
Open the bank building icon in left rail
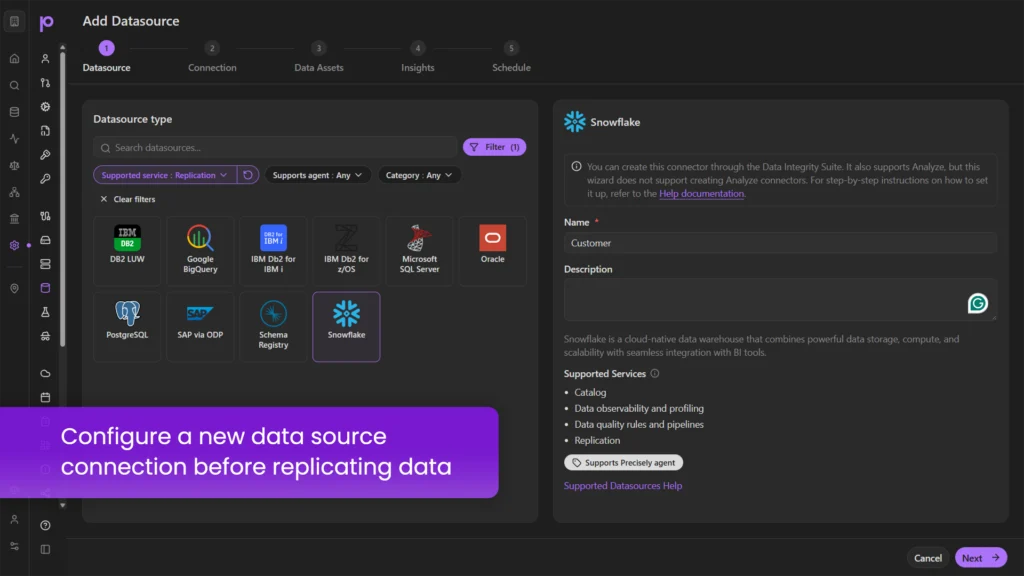click(14, 219)
